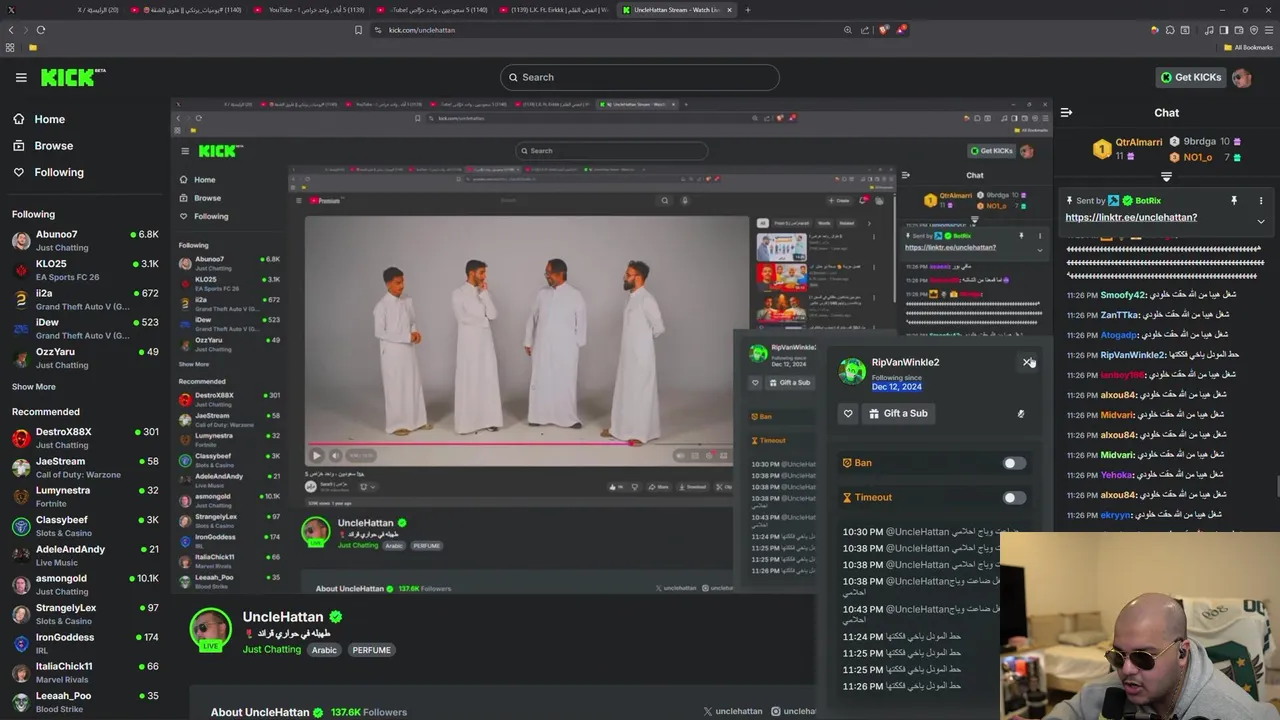The height and width of the screenshot is (720, 1280).
Task: Open the AdeleAndAndy recommended channel
Action: click(x=85, y=555)
